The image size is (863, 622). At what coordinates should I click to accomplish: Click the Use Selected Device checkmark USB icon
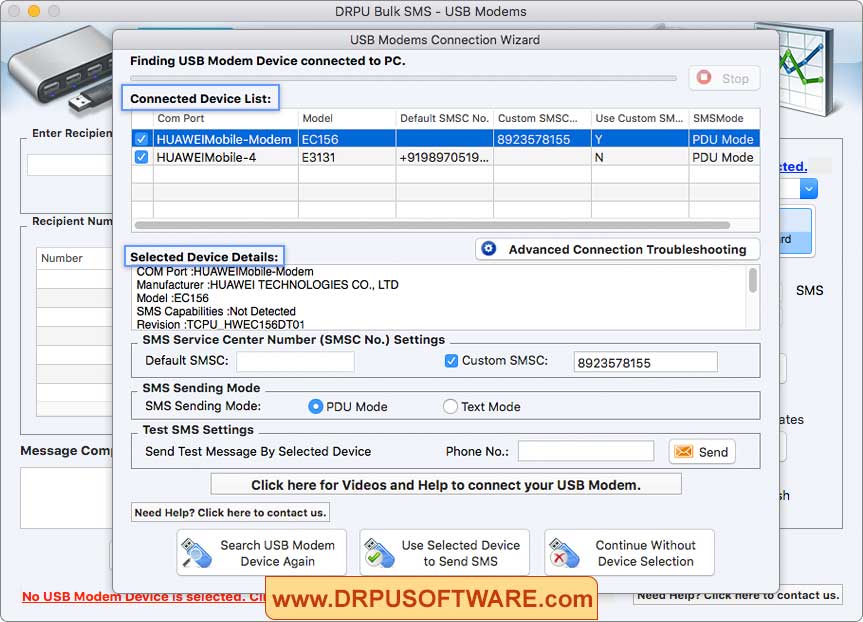click(x=379, y=553)
